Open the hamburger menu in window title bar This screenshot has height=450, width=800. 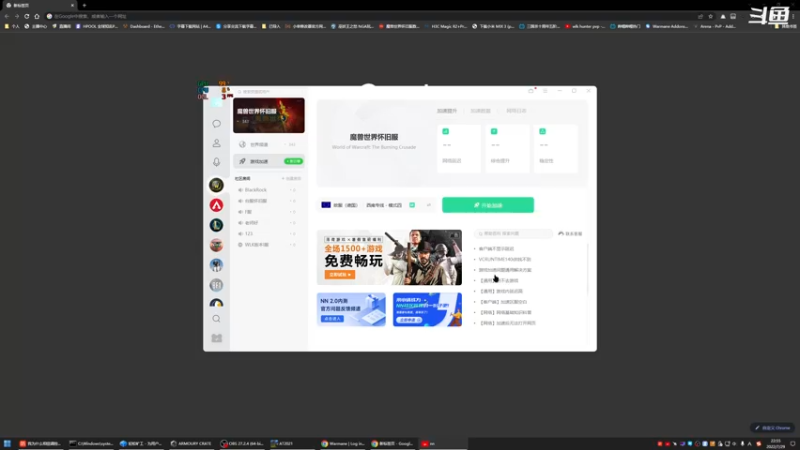tap(545, 91)
